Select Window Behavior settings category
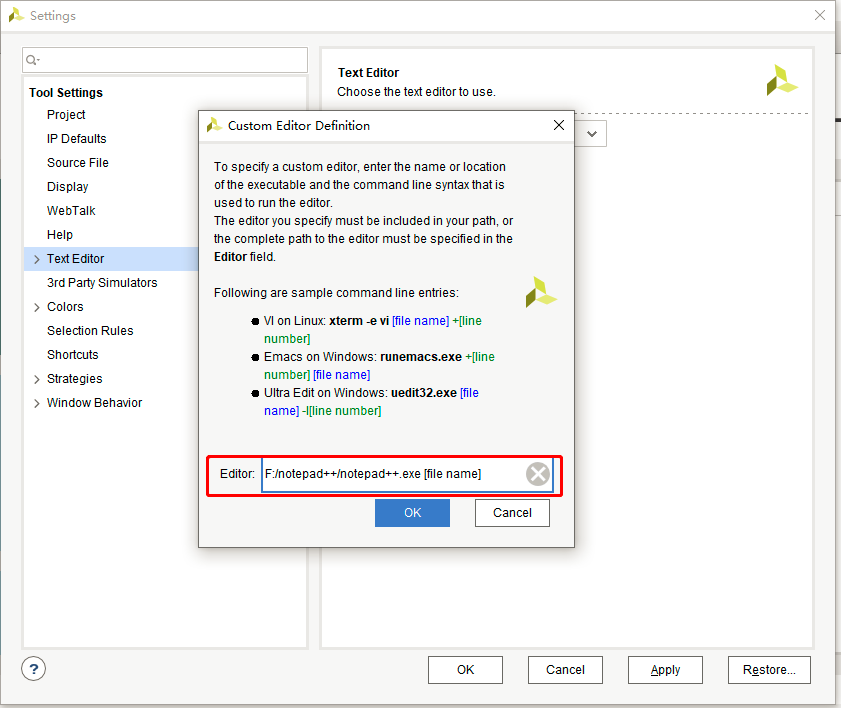Viewport: 841px width, 708px height. 94,403
